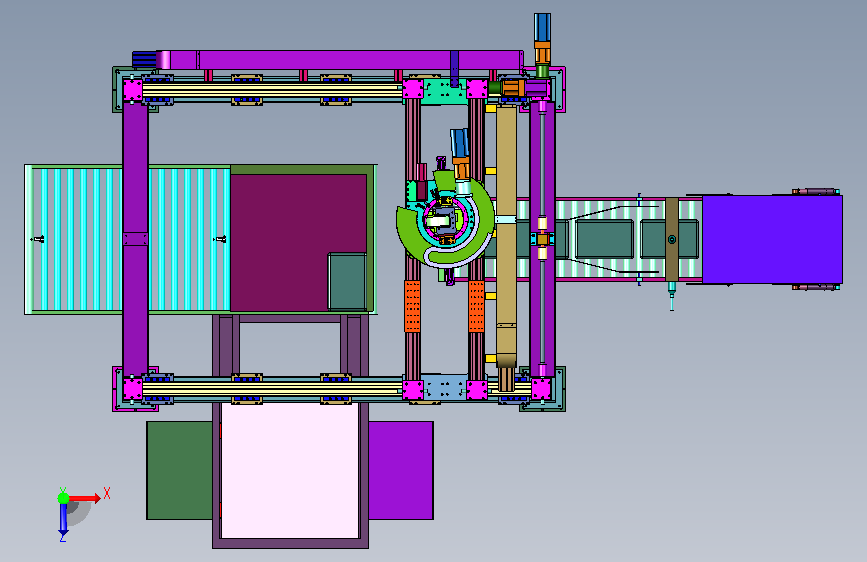Select the blue motor at the top right corner

pos(542,28)
